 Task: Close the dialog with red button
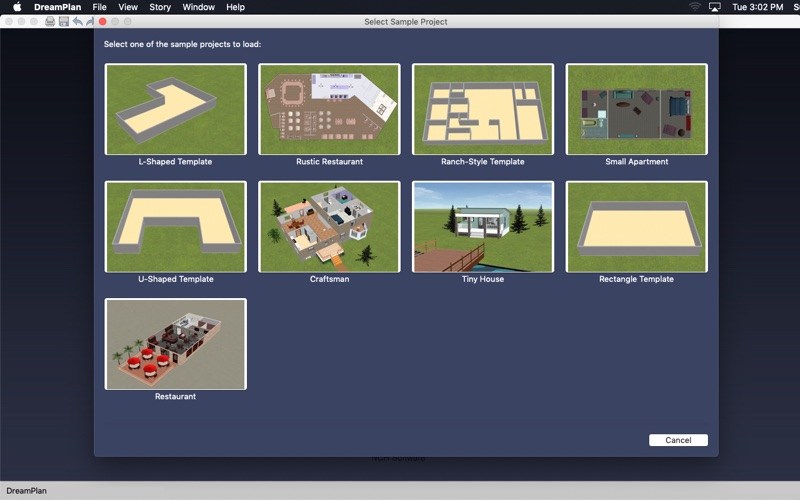tap(102, 21)
